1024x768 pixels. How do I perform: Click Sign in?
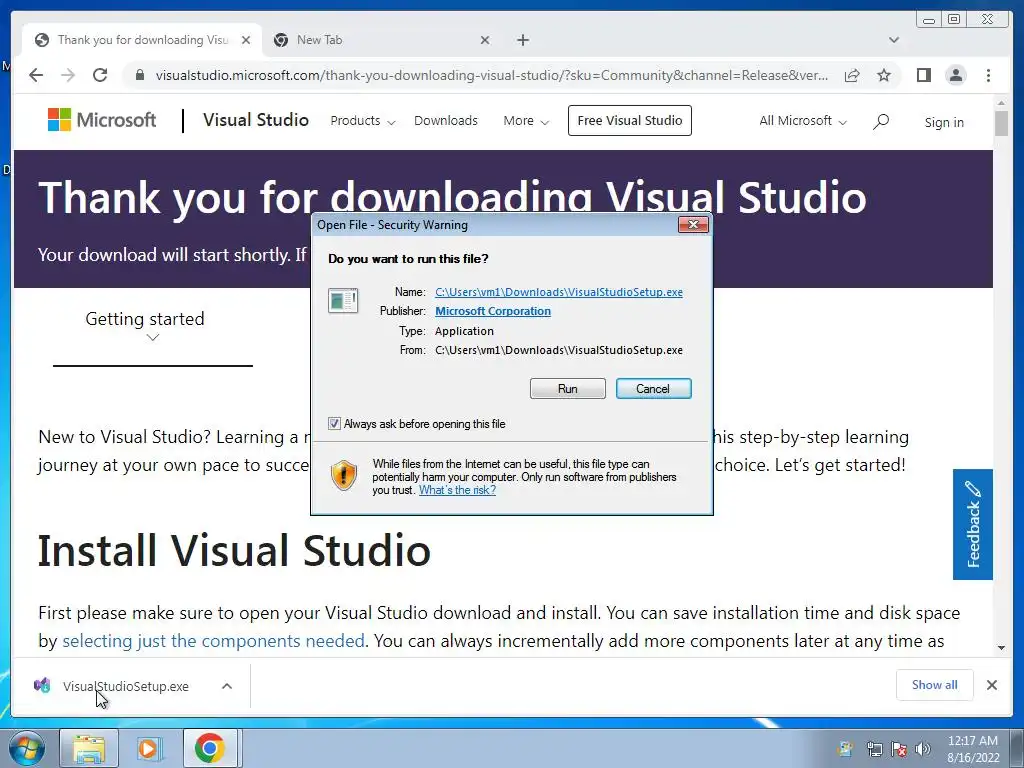click(944, 122)
